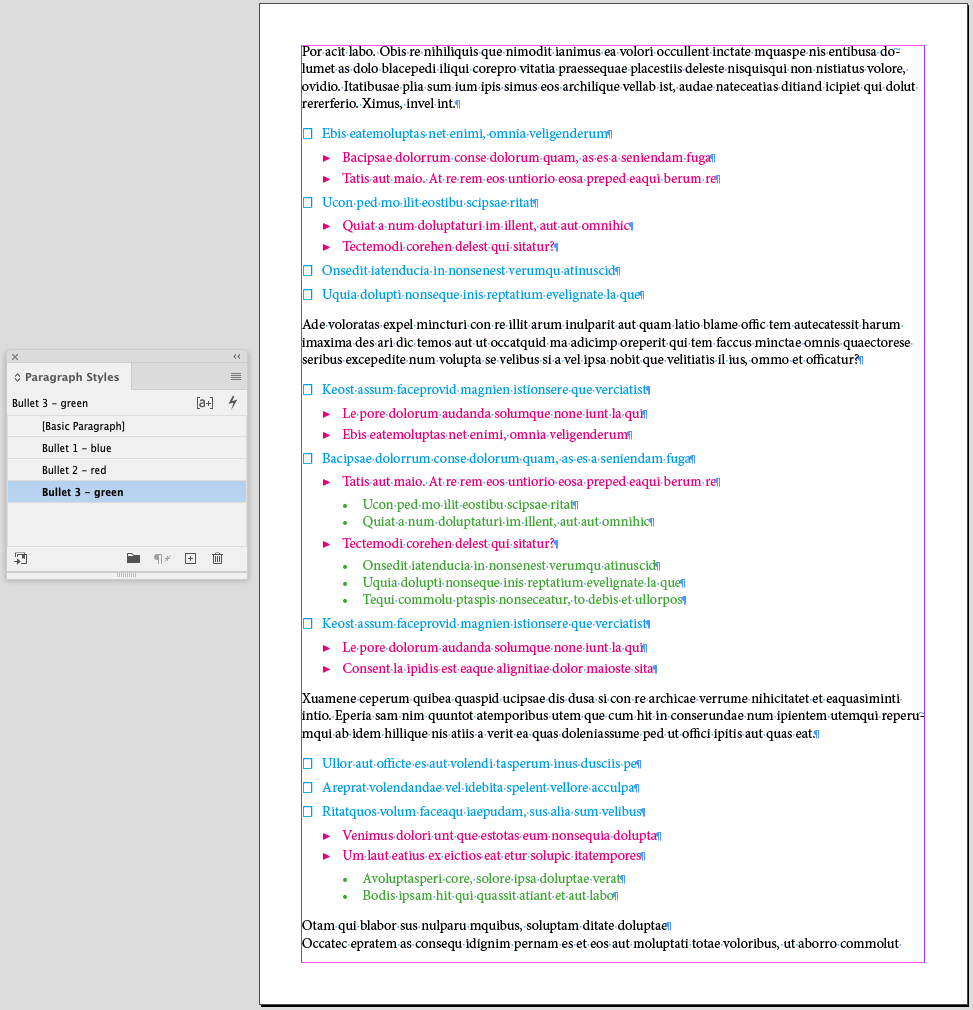Click the lightning bolt icon in the panel

click(x=232, y=402)
